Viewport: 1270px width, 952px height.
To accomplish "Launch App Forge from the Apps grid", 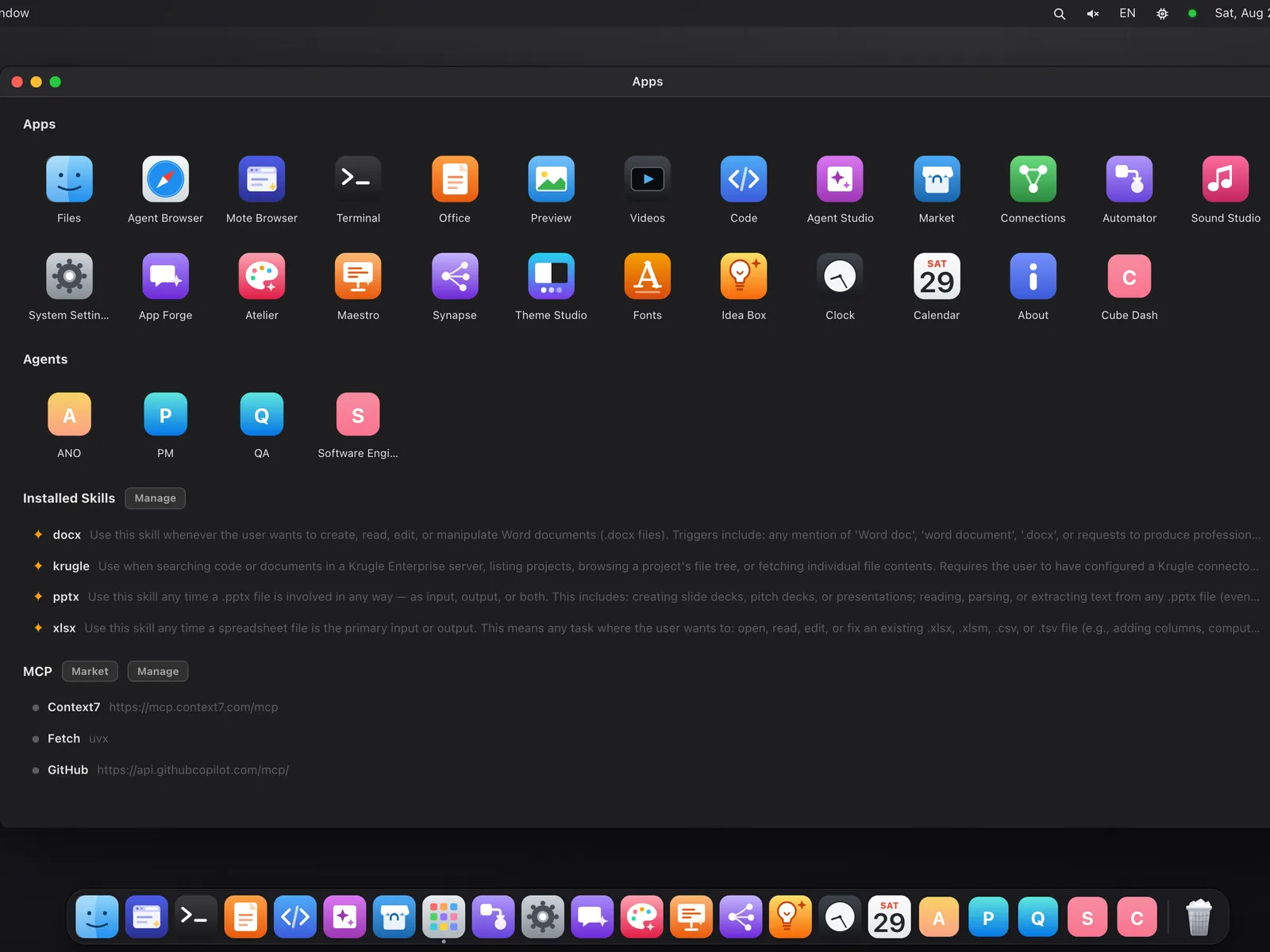I will (x=165, y=276).
